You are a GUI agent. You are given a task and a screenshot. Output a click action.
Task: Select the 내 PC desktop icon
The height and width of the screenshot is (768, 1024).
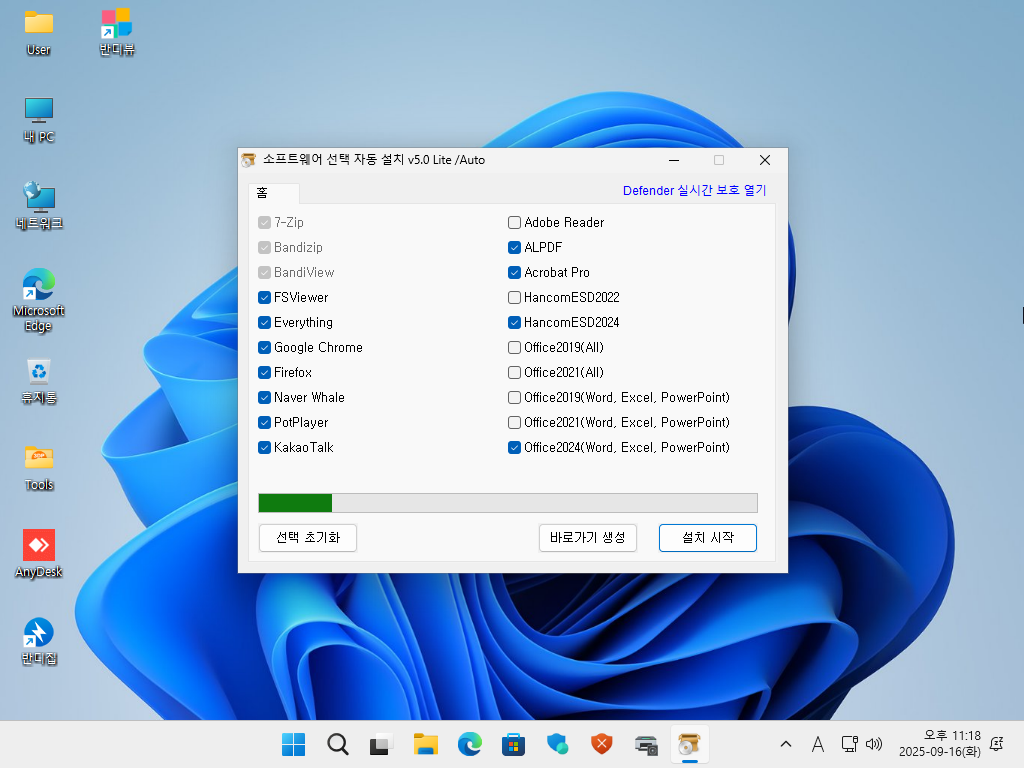39,120
